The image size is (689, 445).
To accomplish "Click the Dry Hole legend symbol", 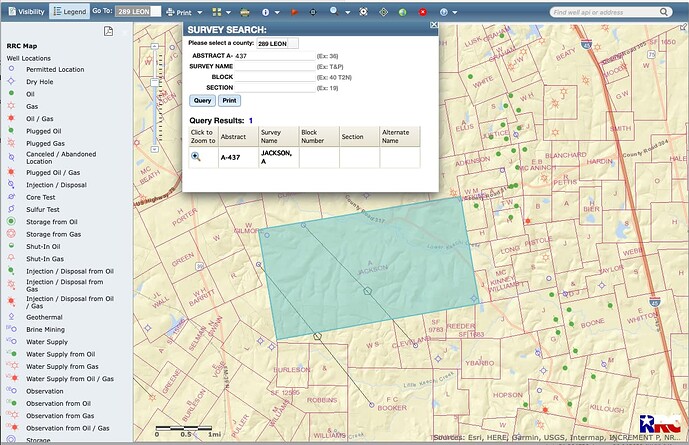I will (x=11, y=81).
